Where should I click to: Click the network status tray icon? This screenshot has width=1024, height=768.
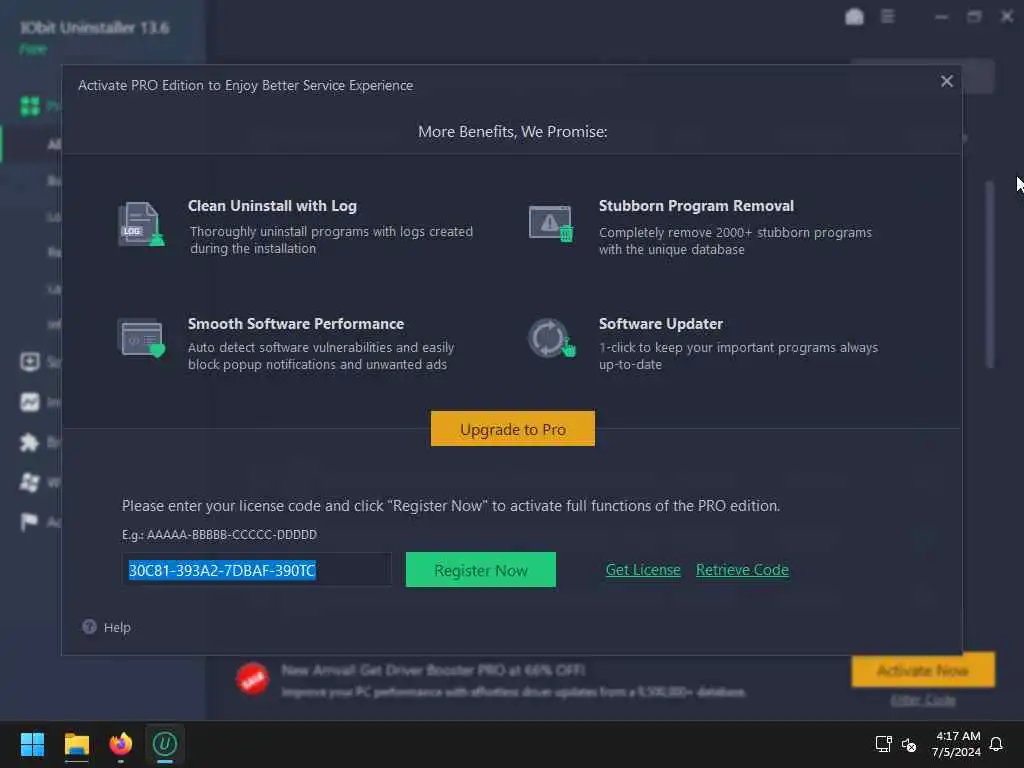883,744
